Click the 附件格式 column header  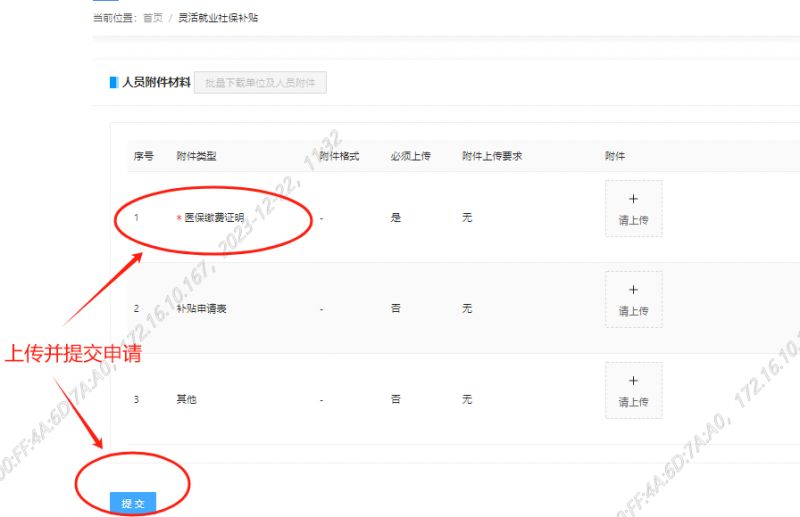[339, 156]
